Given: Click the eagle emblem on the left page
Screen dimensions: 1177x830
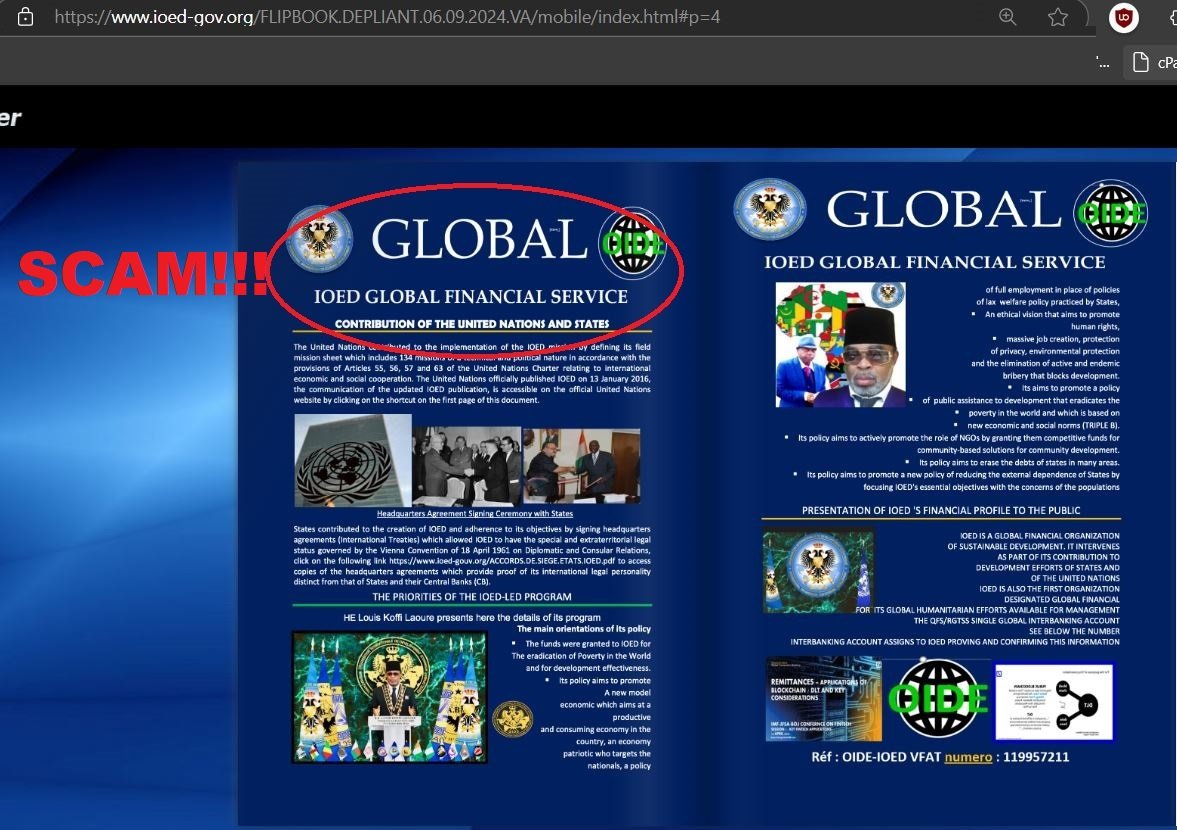Looking at the screenshot, I should coord(320,239).
